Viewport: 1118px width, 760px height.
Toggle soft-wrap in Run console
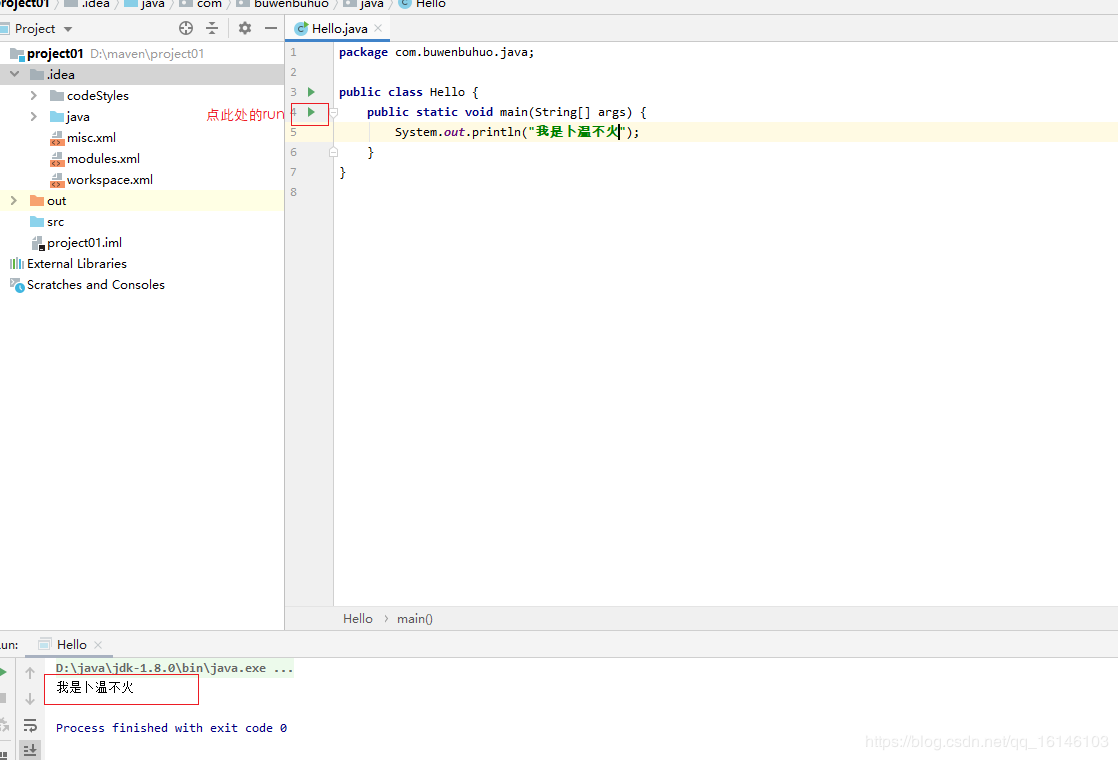(x=30, y=725)
